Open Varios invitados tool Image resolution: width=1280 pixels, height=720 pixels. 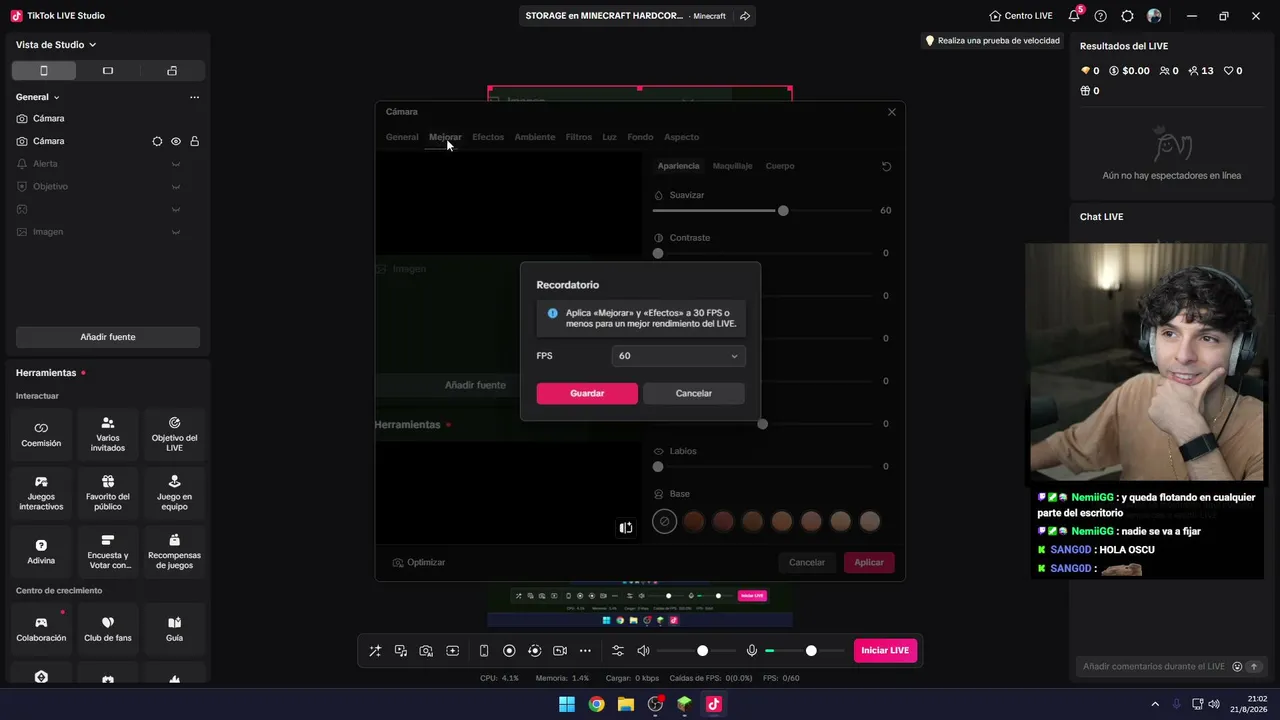[x=108, y=434]
